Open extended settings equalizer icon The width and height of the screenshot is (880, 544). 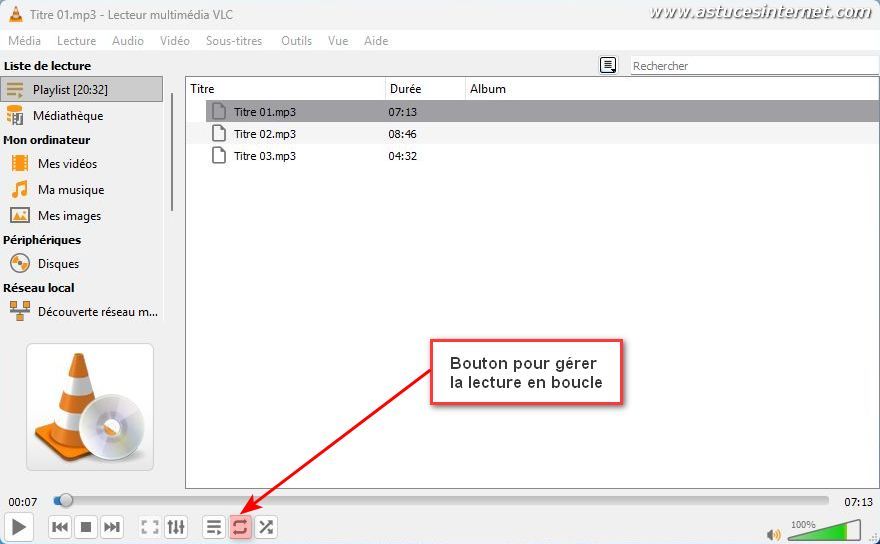click(176, 527)
